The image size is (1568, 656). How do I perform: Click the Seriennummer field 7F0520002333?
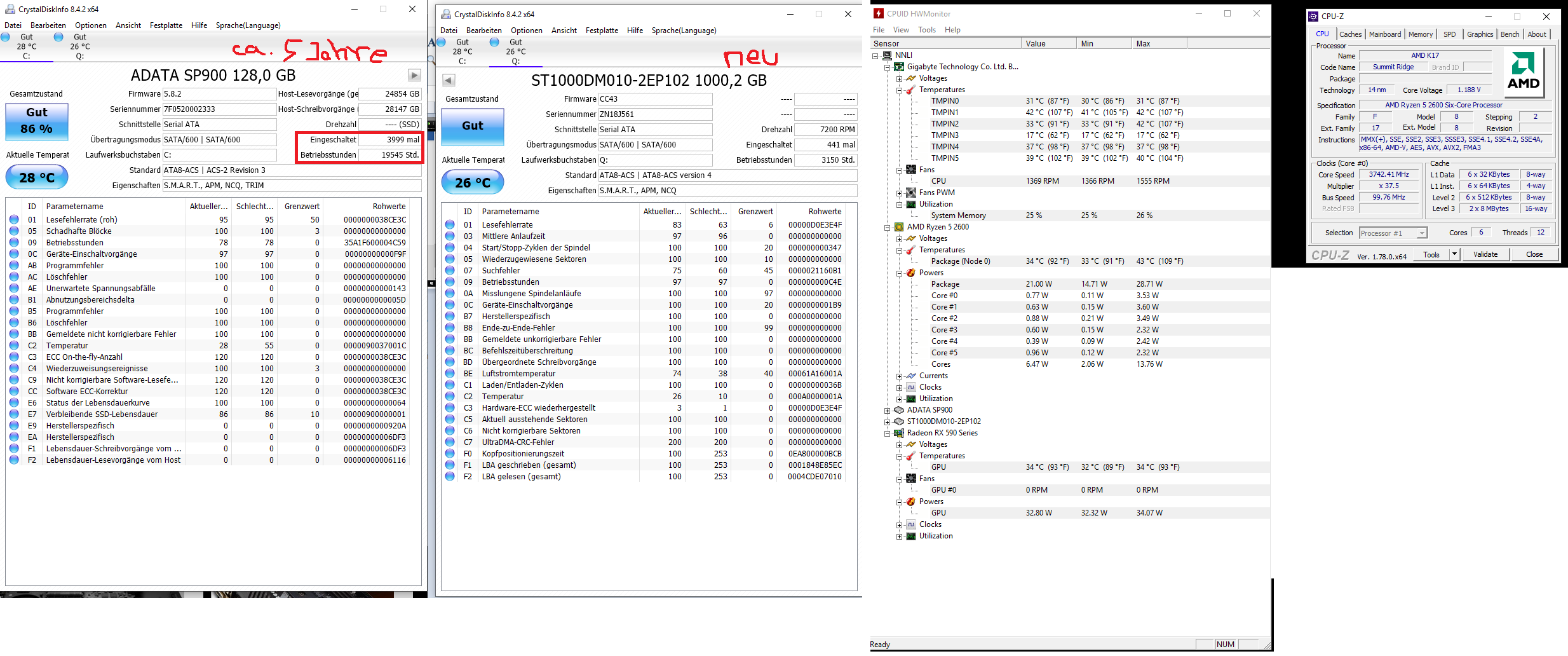click(x=219, y=109)
